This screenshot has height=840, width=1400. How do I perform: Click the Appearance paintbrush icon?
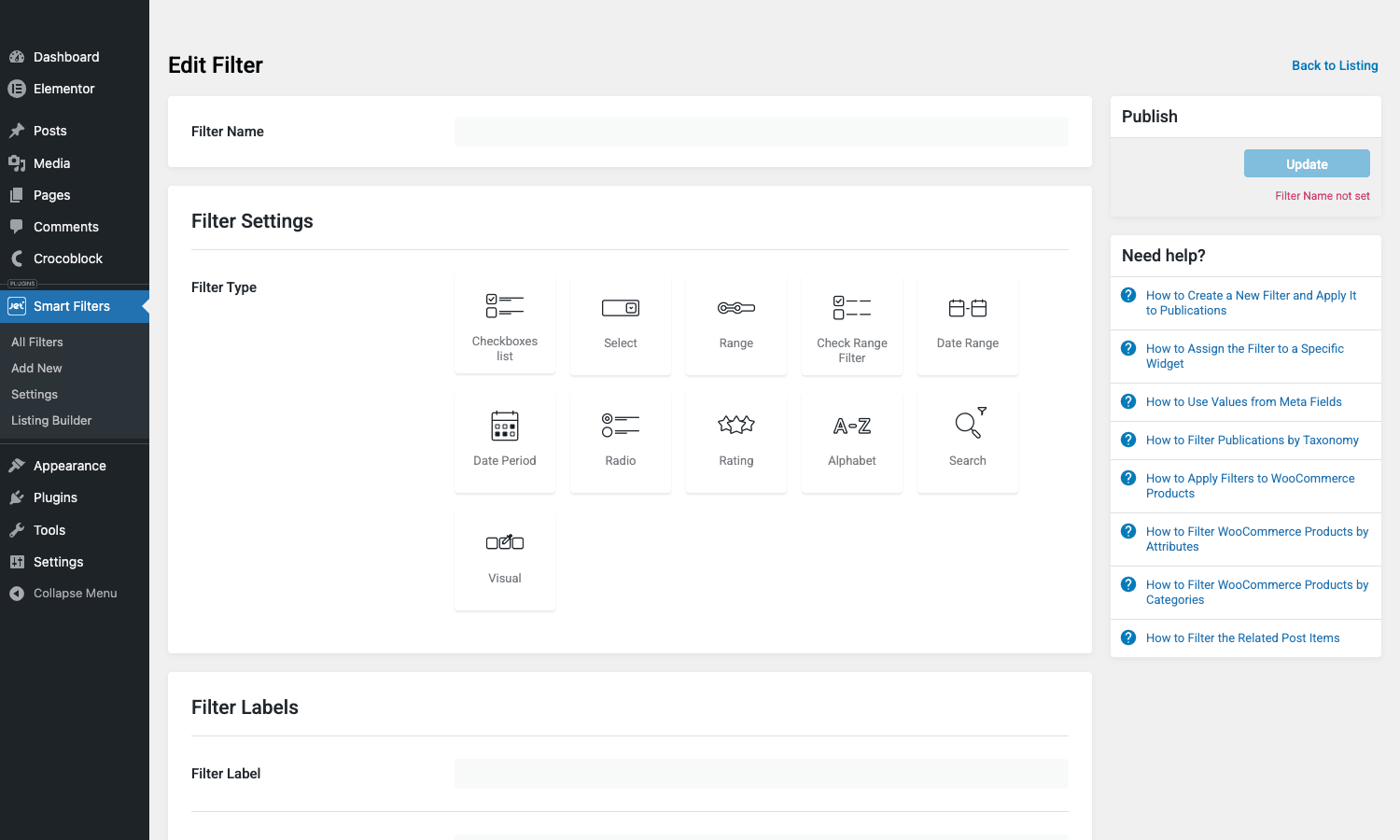[x=17, y=466]
